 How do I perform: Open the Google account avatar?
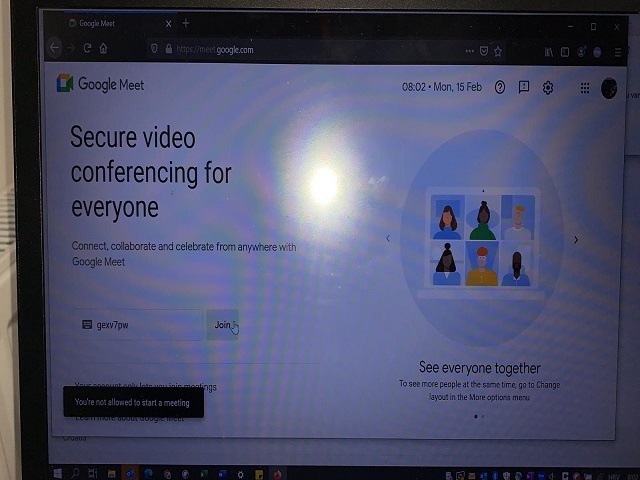(609, 88)
